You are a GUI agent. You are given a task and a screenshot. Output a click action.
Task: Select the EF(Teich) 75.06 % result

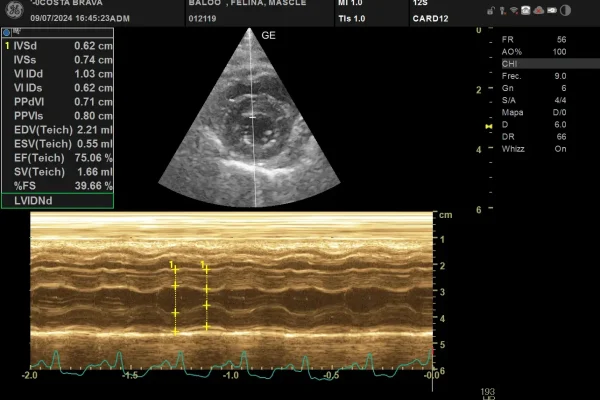coord(62,157)
